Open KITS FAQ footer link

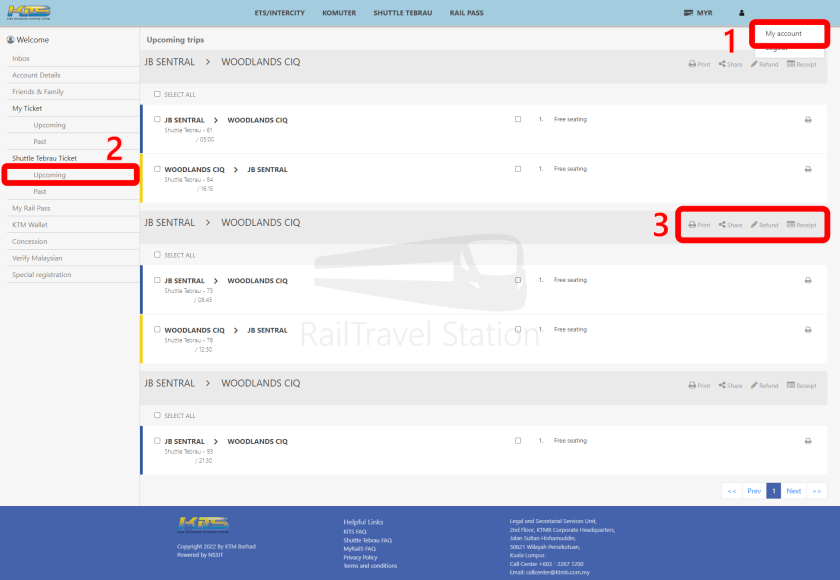click(x=355, y=532)
